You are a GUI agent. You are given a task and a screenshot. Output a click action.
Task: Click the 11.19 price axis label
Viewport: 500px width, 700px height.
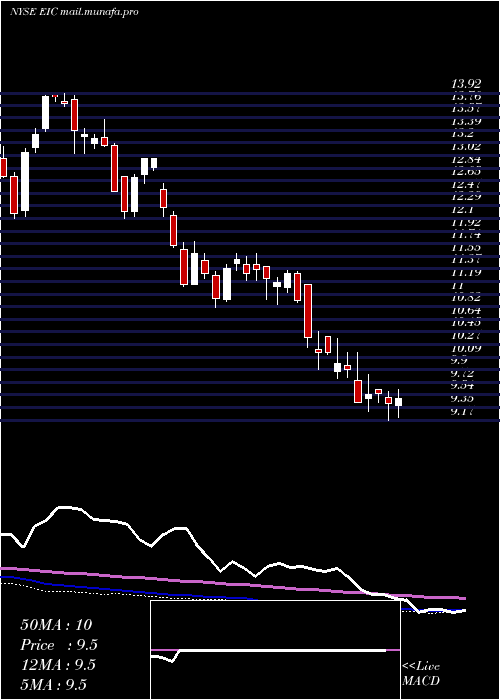click(x=466, y=272)
